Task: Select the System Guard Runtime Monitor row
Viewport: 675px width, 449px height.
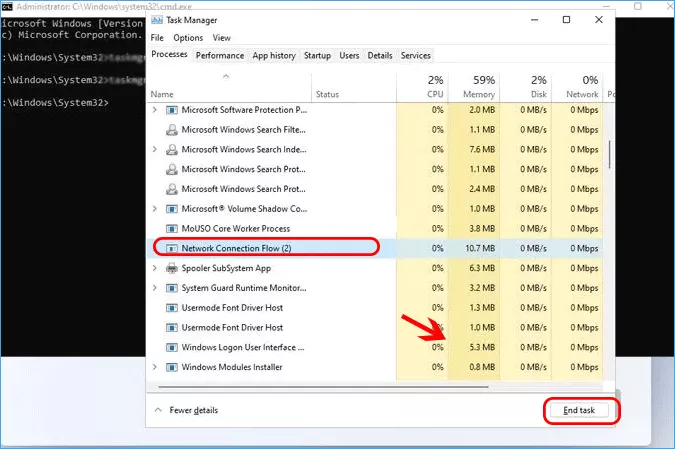Action: click(375, 288)
